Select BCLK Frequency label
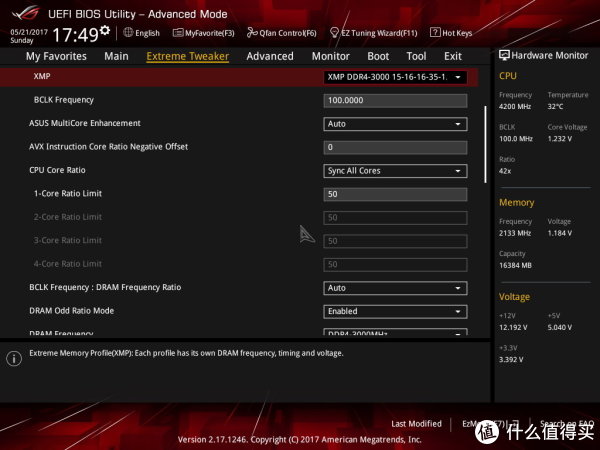The image size is (600, 450). click(x=64, y=100)
